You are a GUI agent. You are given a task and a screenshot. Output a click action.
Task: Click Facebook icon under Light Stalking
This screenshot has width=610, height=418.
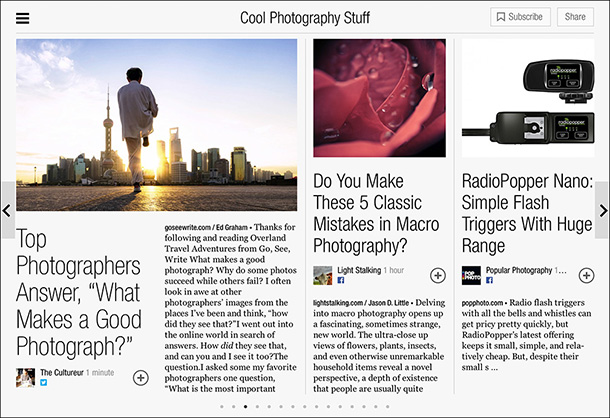tap(341, 280)
